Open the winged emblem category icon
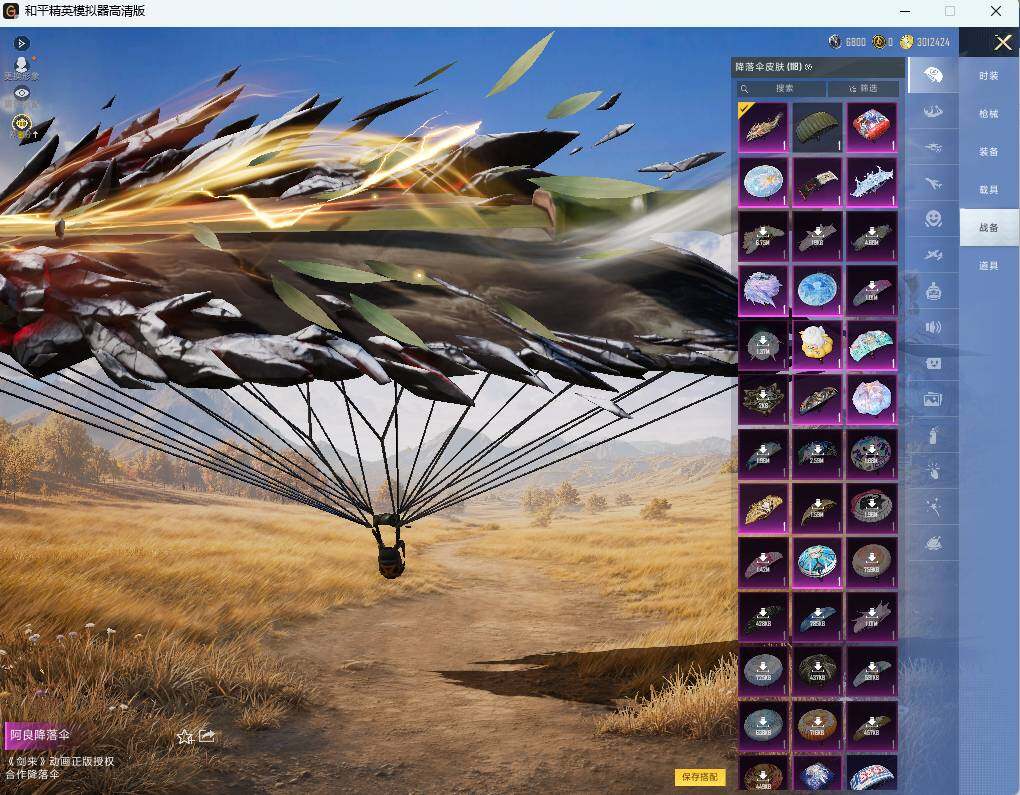The width and height of the screenshot is (1020, 795). (x=933, y=112)
